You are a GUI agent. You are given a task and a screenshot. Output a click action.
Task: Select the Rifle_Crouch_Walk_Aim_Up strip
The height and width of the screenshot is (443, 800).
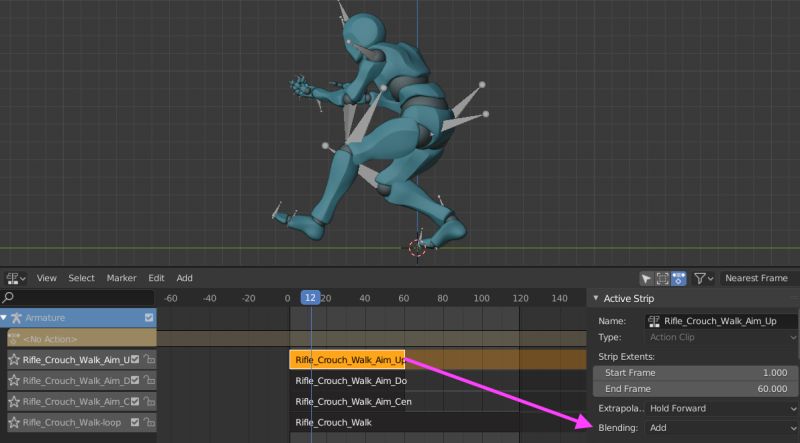(x=347, y=360)
